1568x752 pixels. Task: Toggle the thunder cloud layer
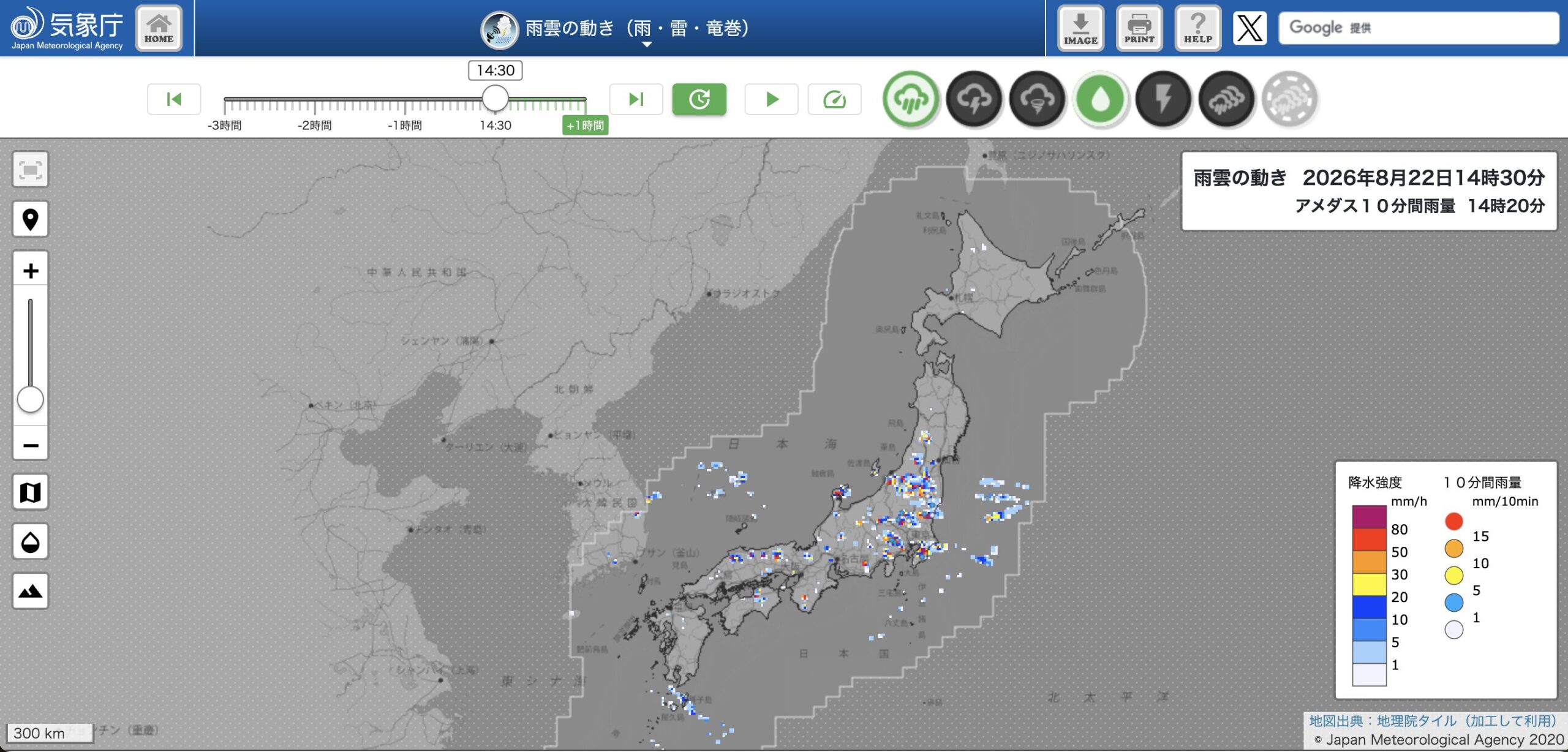pyautogui.click(x=974, y=99)
